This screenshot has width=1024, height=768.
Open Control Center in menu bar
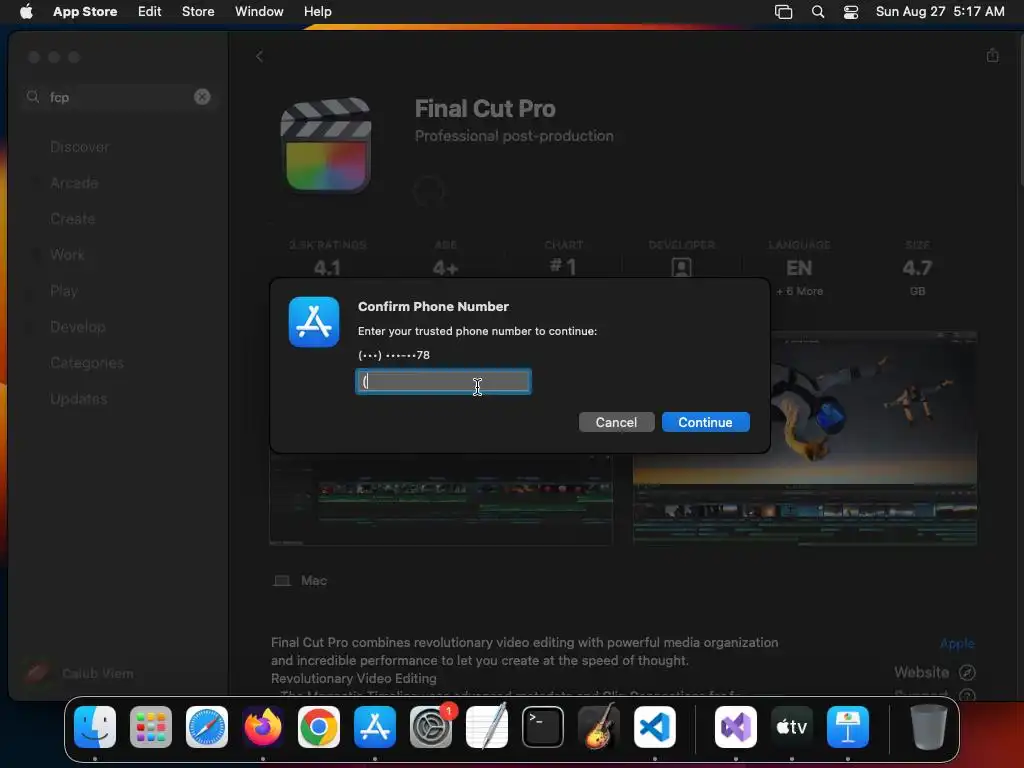click(851, 12)
